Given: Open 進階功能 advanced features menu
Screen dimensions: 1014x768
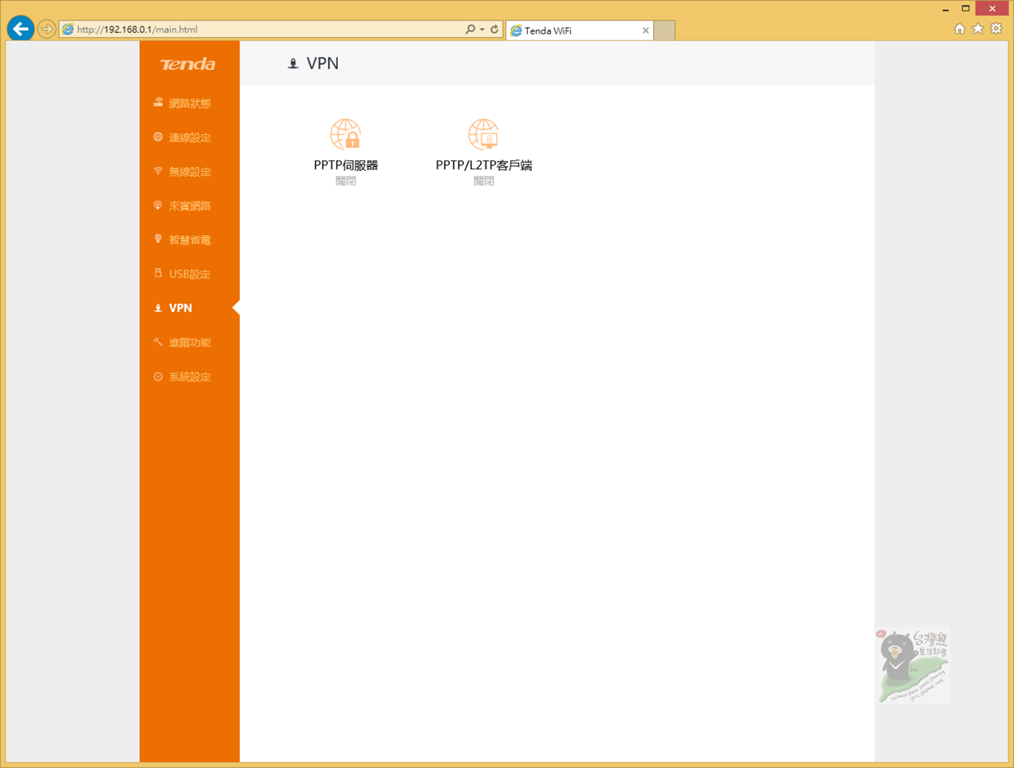Looking at the screenshot, I should pos(189,342).
